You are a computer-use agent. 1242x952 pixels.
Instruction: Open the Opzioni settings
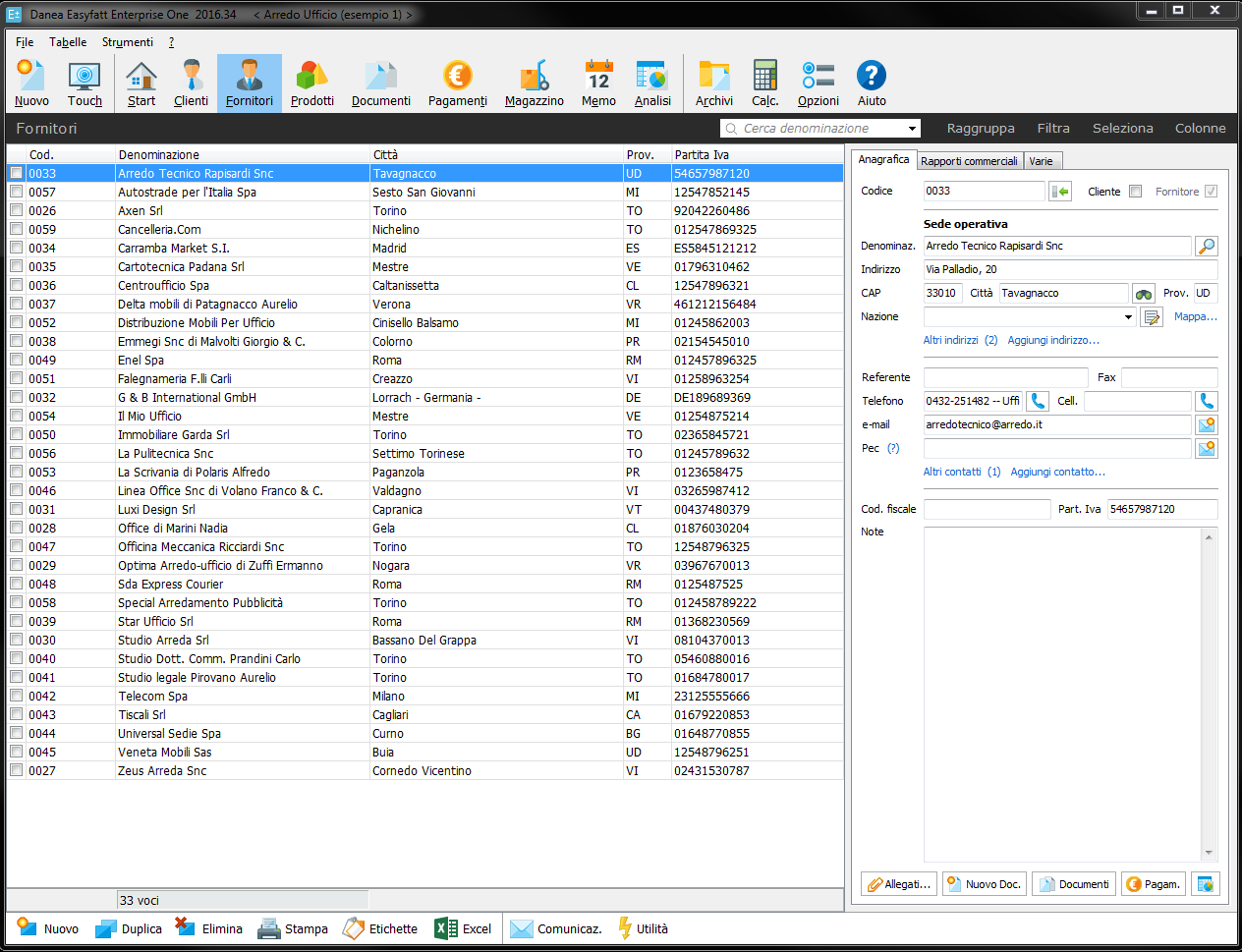tap(819, 84)
